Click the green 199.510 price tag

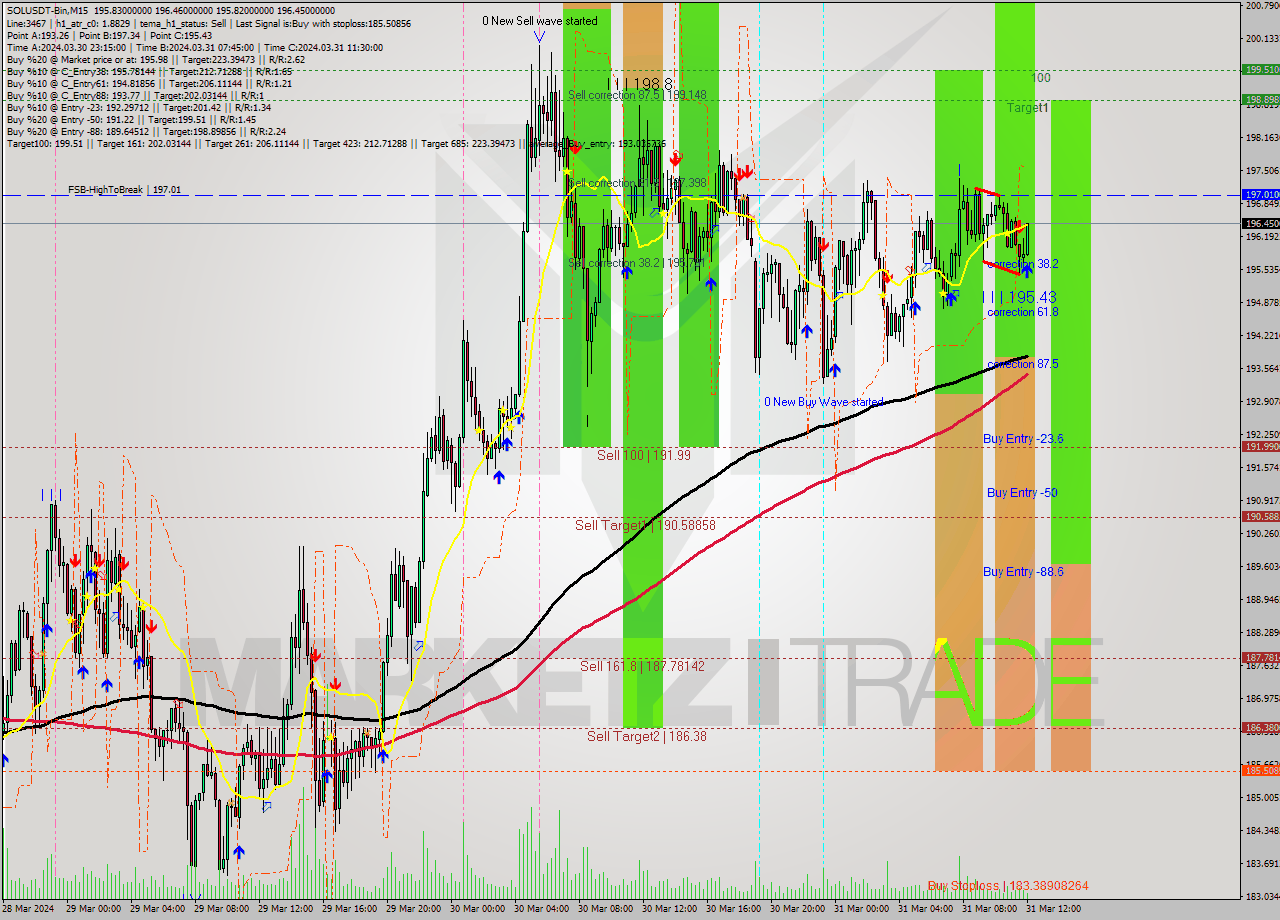click(x=1261, y=69)
